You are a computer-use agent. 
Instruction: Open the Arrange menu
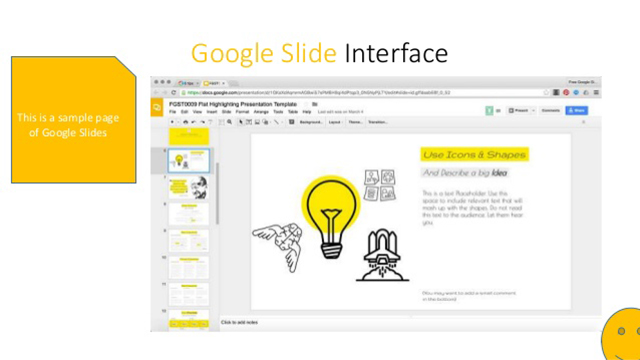click(261, 112)
